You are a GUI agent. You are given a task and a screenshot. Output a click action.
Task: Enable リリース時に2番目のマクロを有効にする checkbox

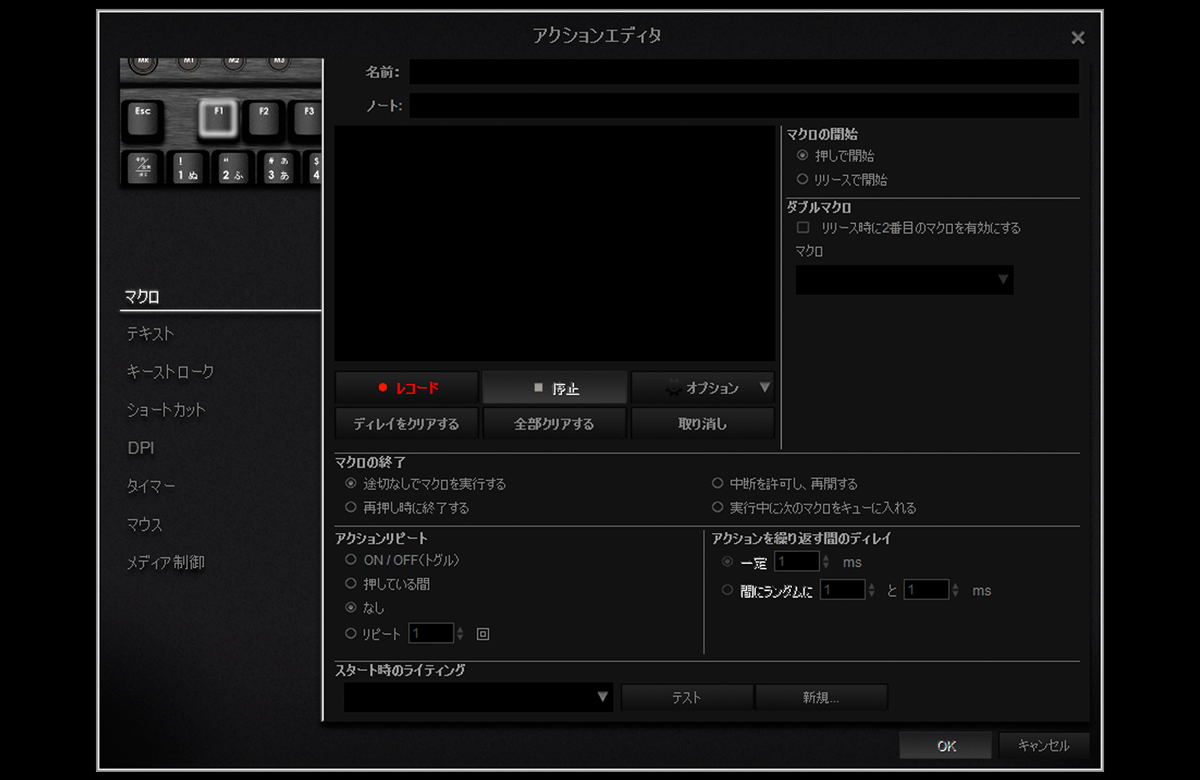(x=802, y=228)
